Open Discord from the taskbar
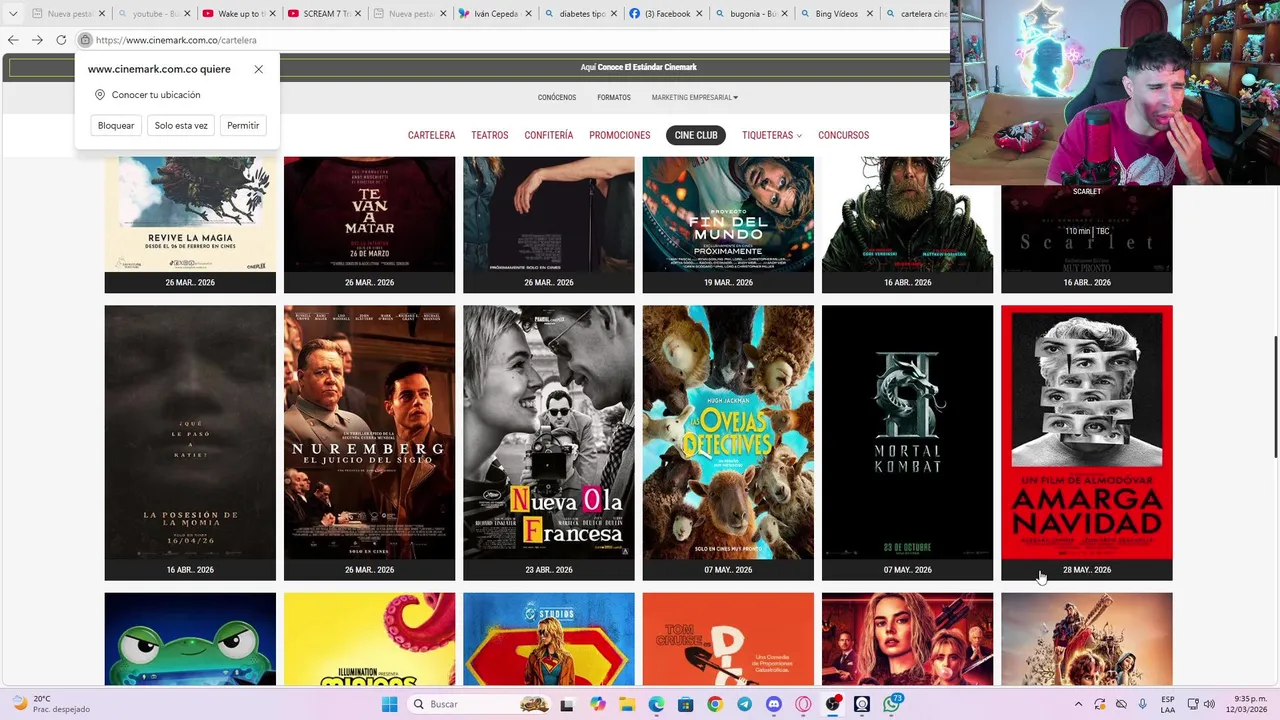This screenshot has width=1280, height=720. pos(773,704)
